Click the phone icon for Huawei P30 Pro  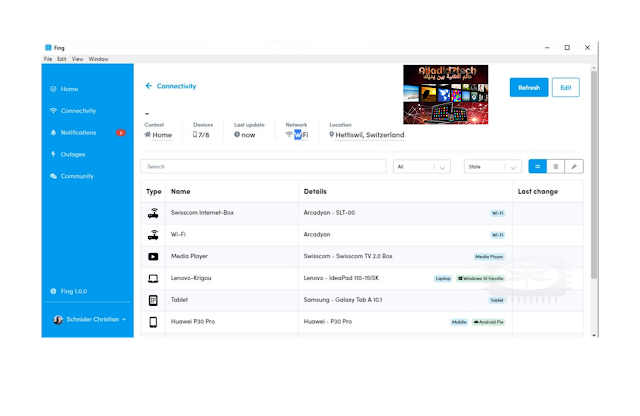click(x=153, y=322)
